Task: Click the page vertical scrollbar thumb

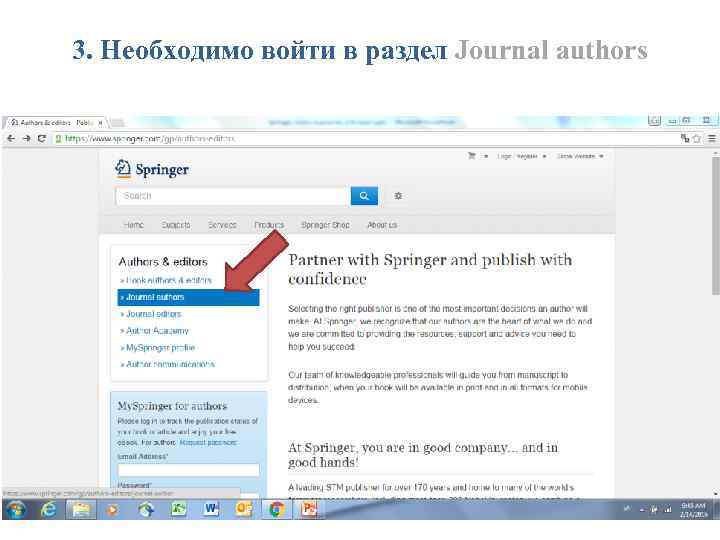Action: tap(715, 225)
